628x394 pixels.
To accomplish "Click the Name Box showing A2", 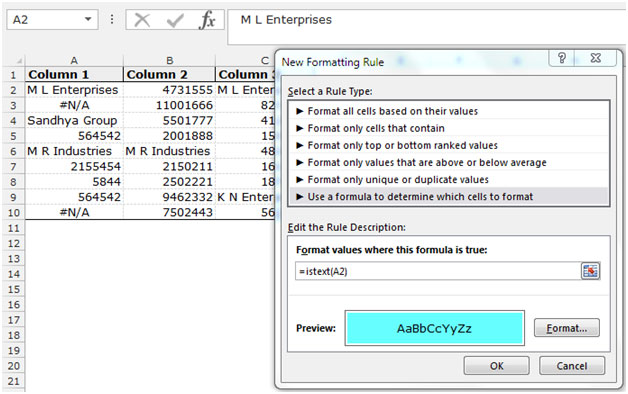I will click(52, 20).
